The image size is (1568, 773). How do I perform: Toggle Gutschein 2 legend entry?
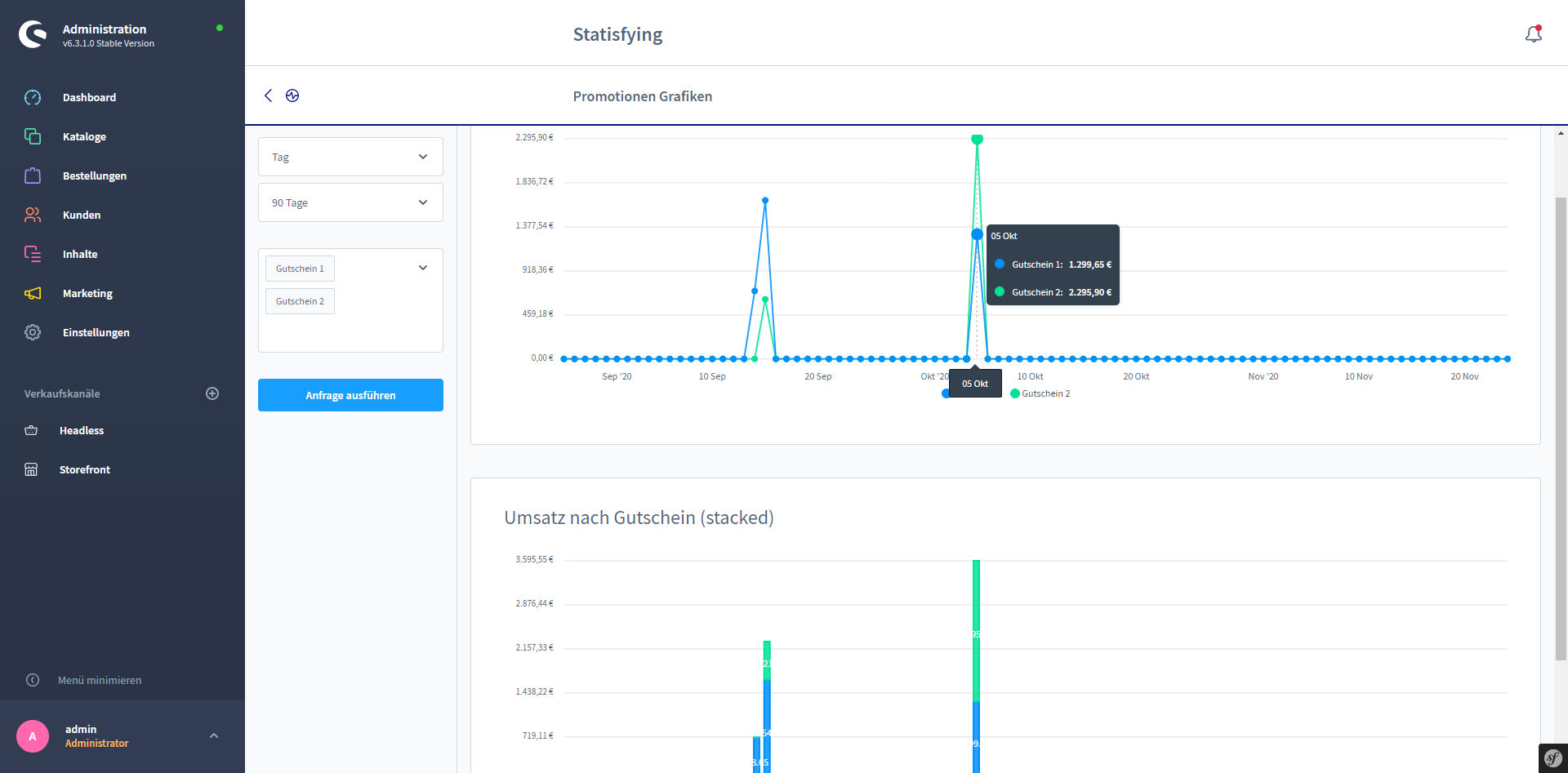click(x=1040, y=393)
